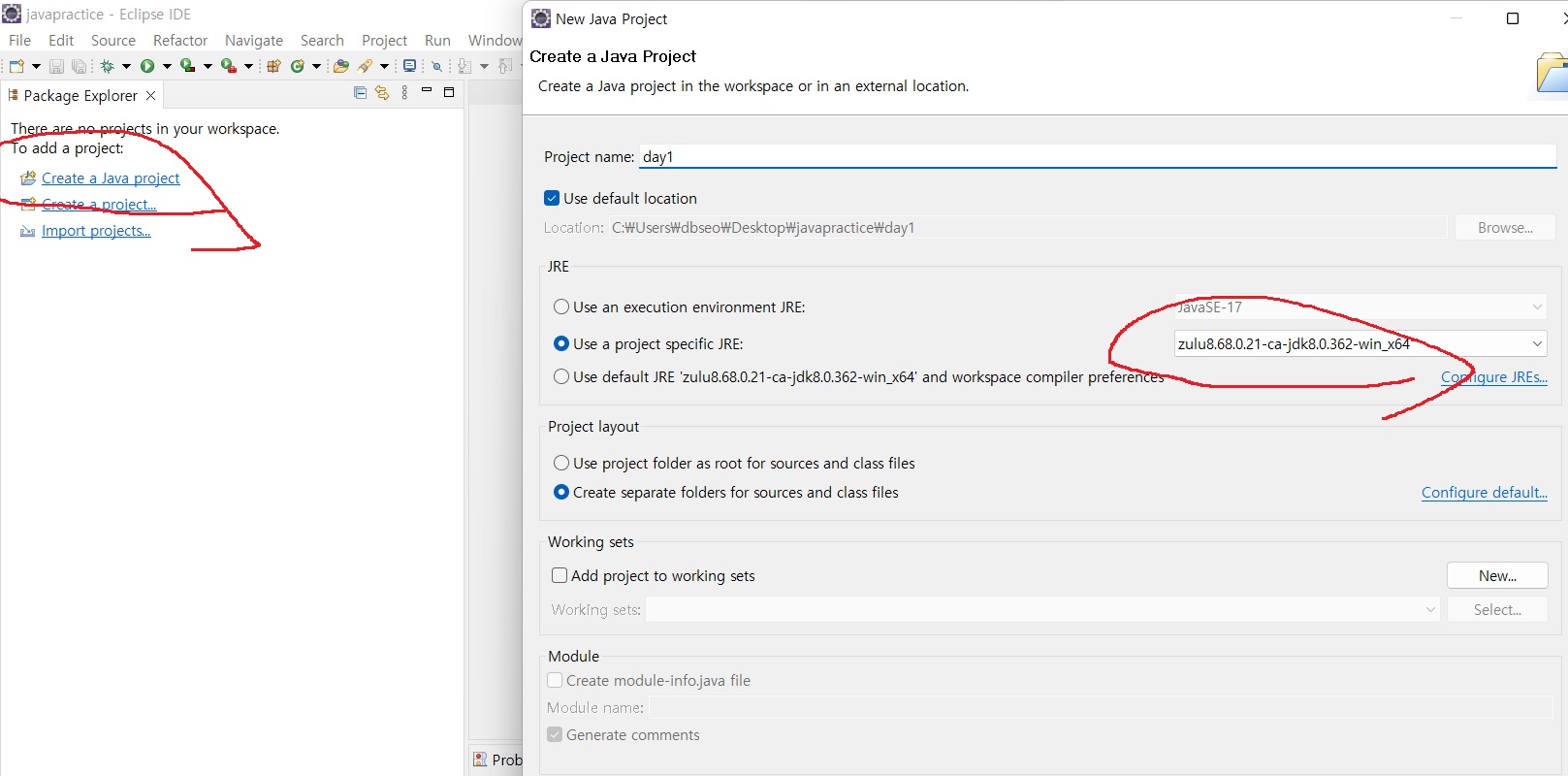This screenshot has width=1568, height=776.
Task: Expand the Coverage dropdown arrow
Action: pos(208,66)
